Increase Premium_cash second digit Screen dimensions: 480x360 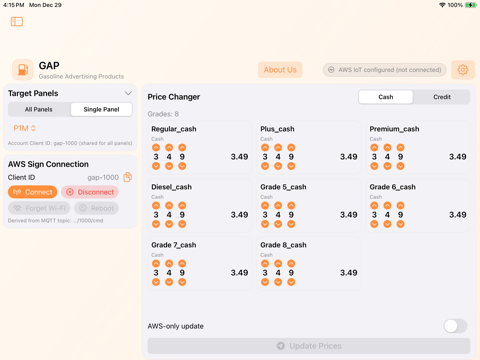coord(387,147)
